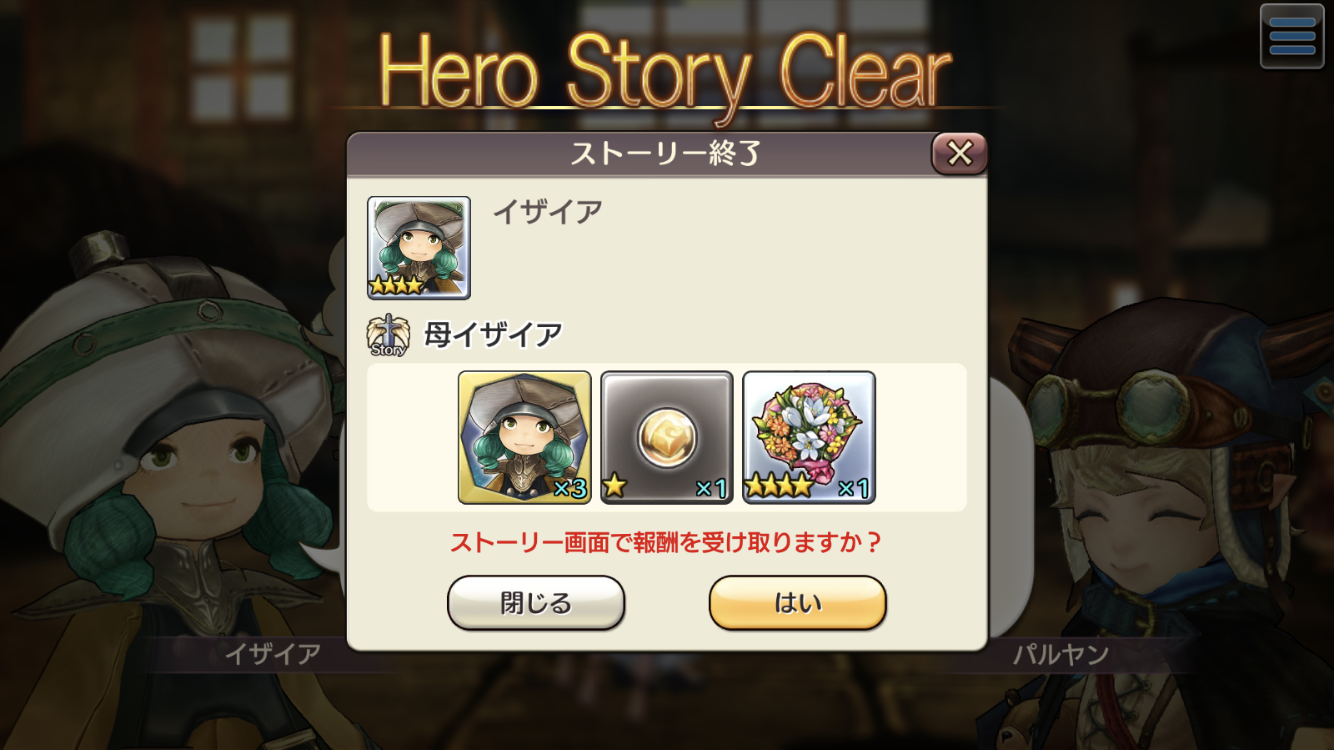Click the 閉じる button

point(536,603)
